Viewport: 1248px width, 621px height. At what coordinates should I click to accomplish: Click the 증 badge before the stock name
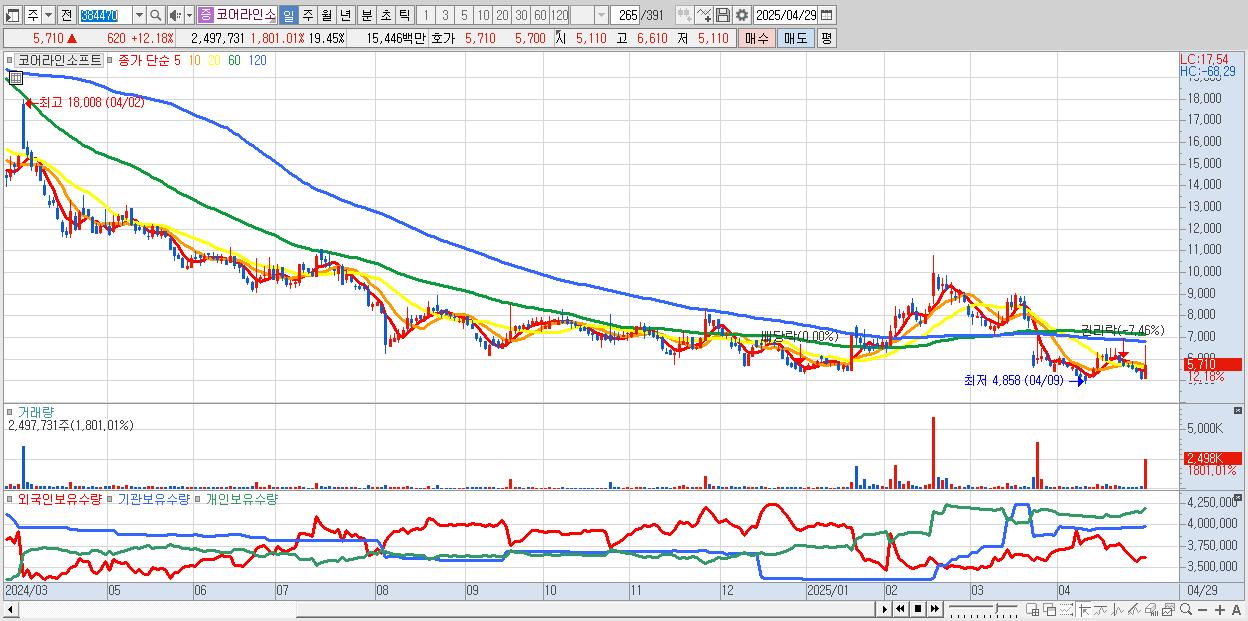206,16
